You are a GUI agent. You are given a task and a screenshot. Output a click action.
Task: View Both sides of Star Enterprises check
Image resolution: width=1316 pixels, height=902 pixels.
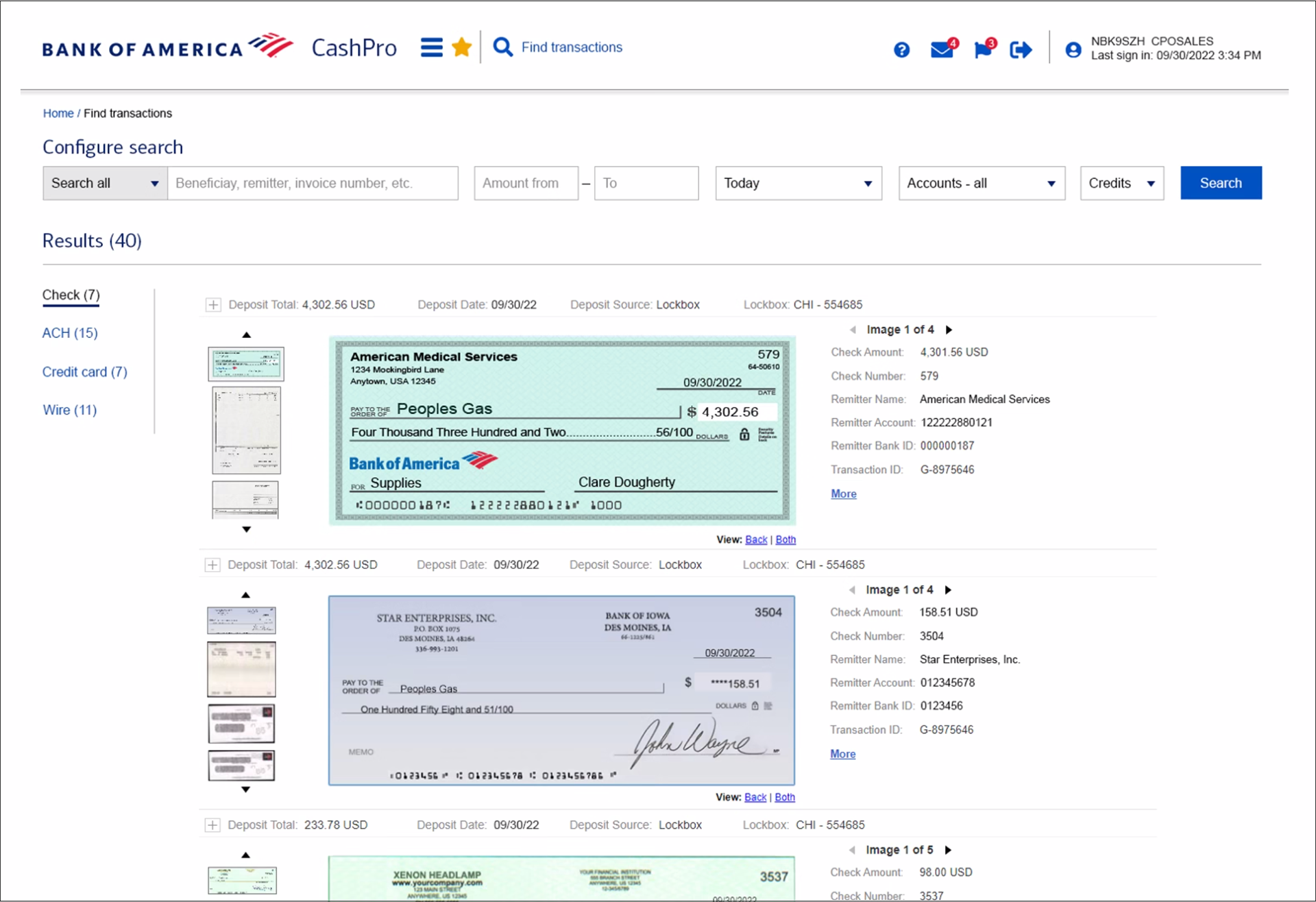pyautogui.click(x=785, y=797)
